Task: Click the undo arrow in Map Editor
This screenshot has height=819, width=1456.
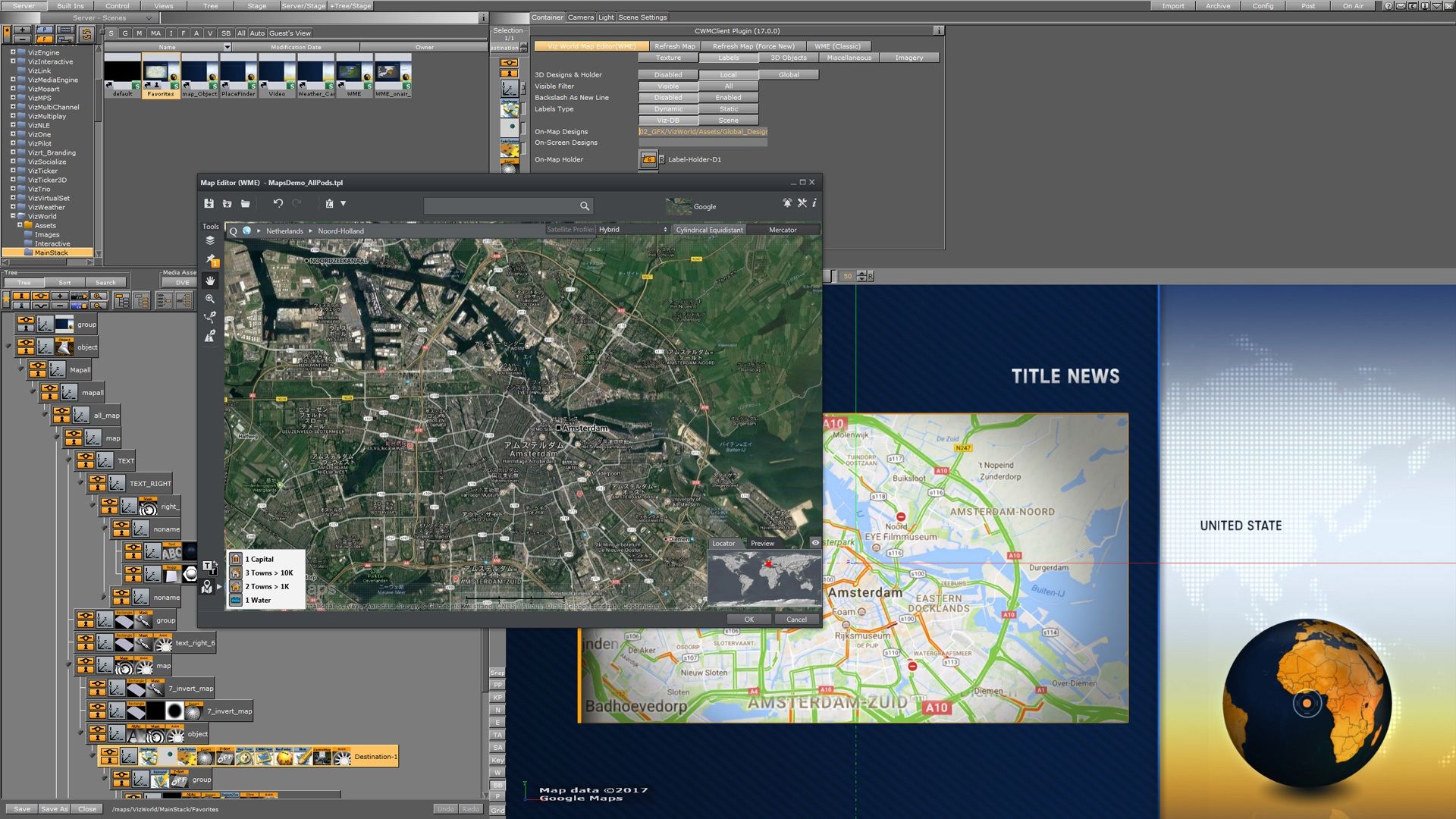Action: coord(278,203)
